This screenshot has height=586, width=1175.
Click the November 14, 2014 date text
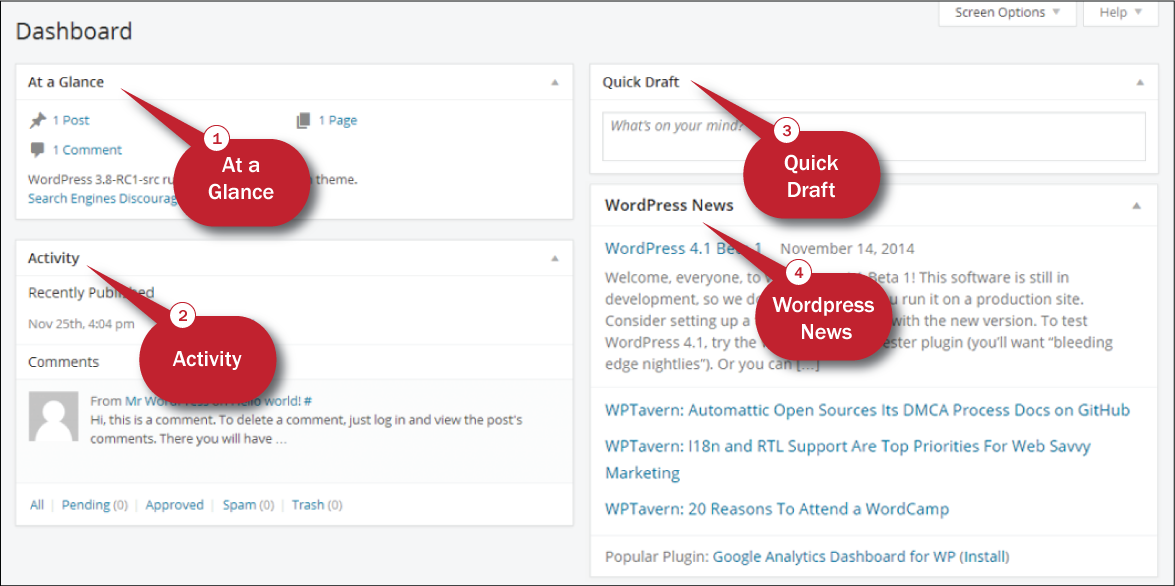(x=848, y=248)
